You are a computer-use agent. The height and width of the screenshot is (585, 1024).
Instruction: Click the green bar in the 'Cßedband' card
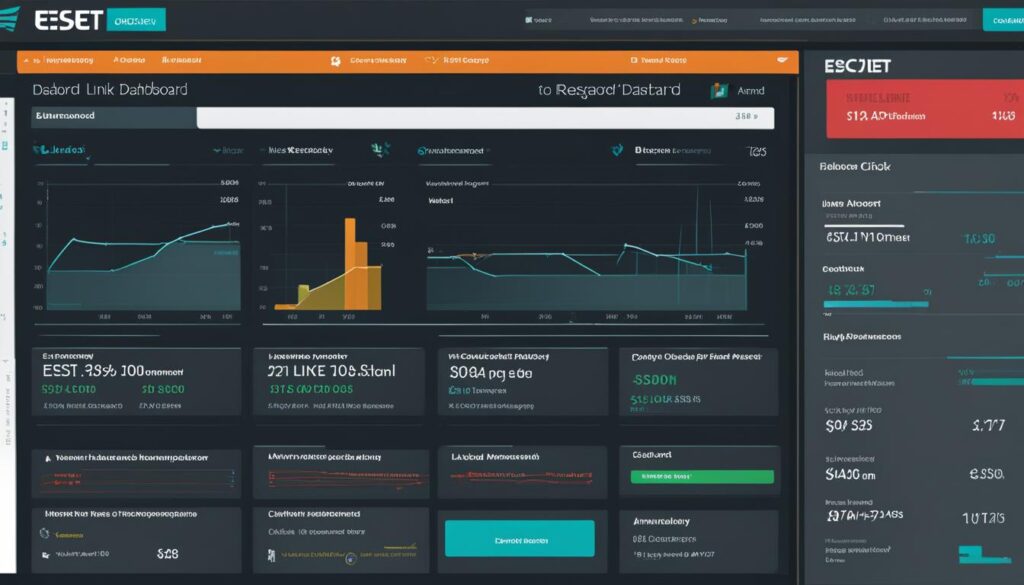tap(702, 477)
